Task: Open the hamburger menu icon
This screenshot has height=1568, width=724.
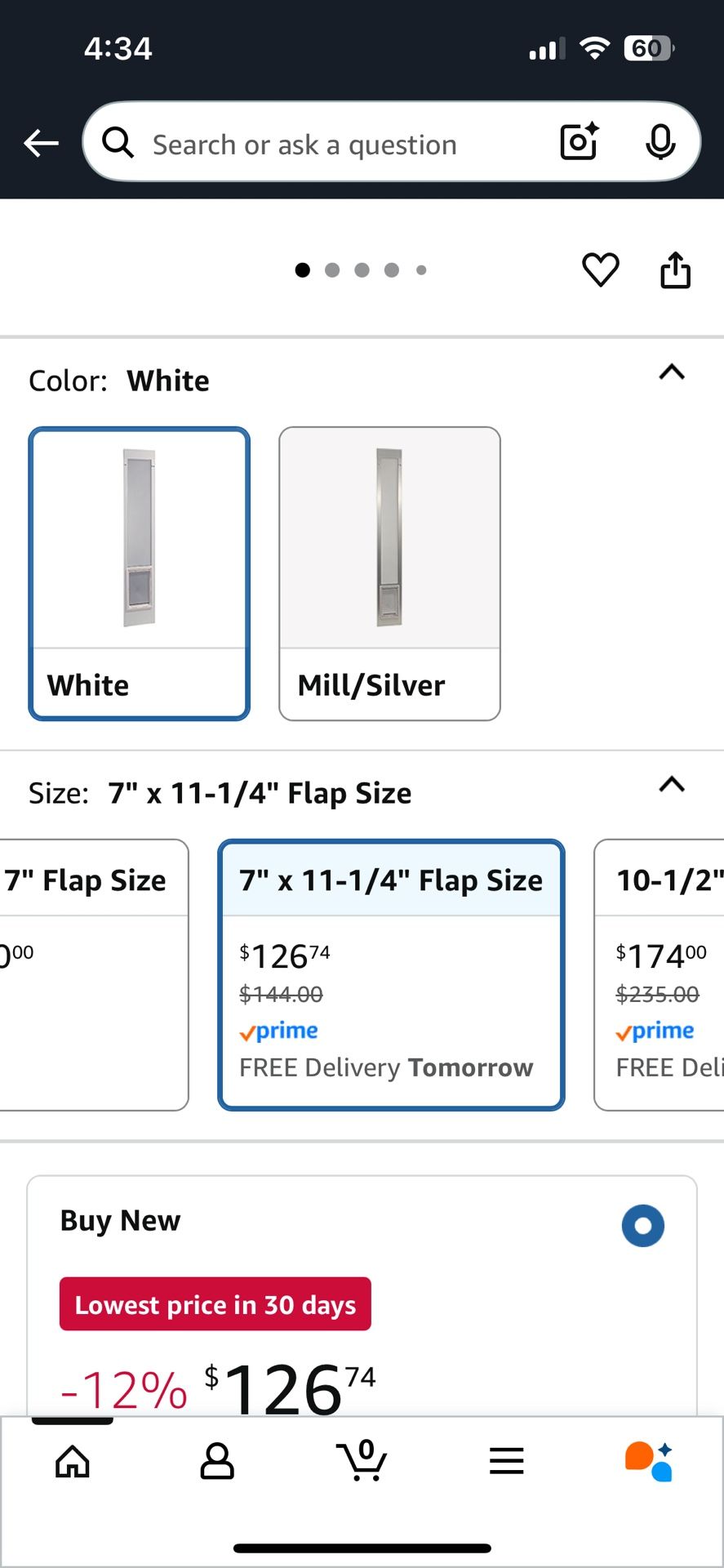Action: tap(506, 1461)
